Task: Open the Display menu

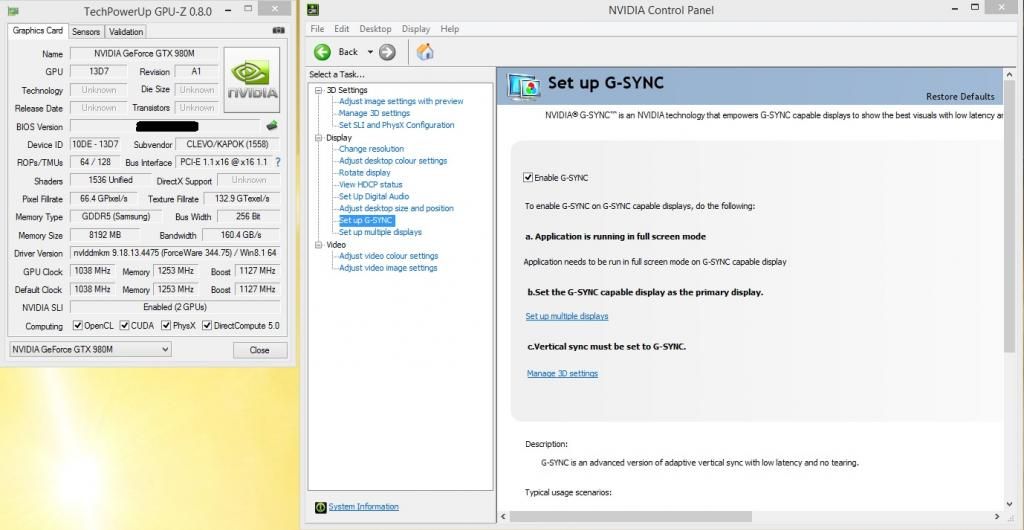Action: click(x=416, y=29)
